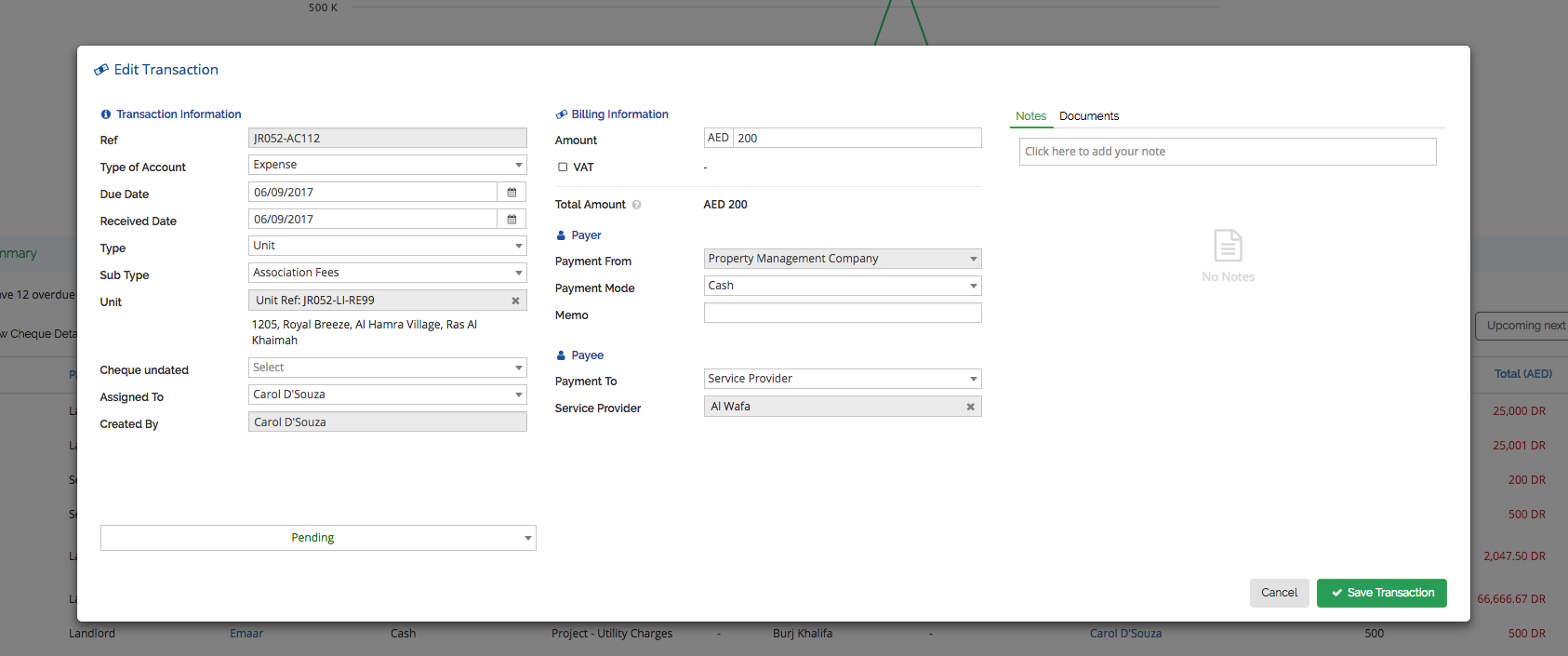Switch to the Notes tab
Screen dimensions: 1568x656
point(1030,116)
